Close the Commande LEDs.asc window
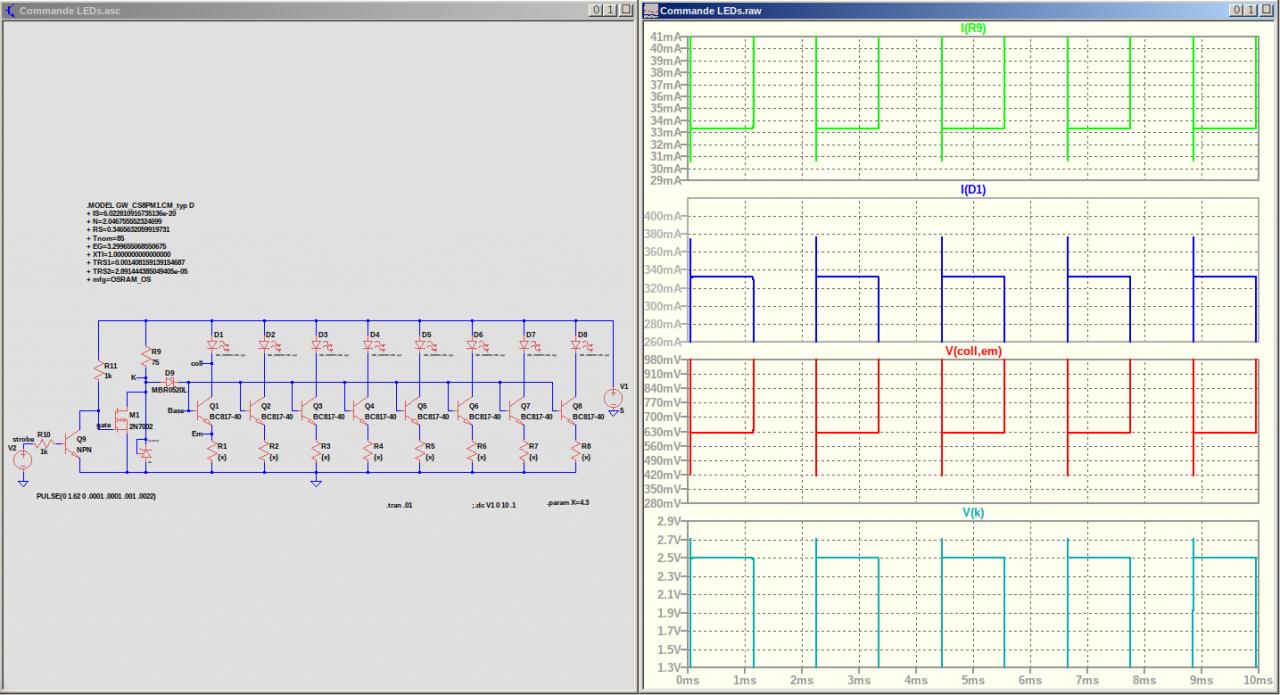The height and width of the screenshot is (695, 1280). 624,10
